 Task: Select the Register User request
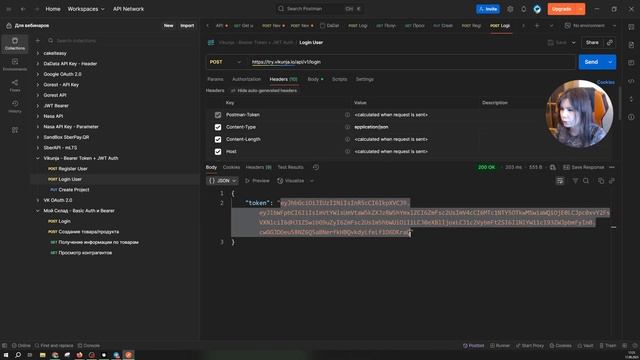pos(73,169)
